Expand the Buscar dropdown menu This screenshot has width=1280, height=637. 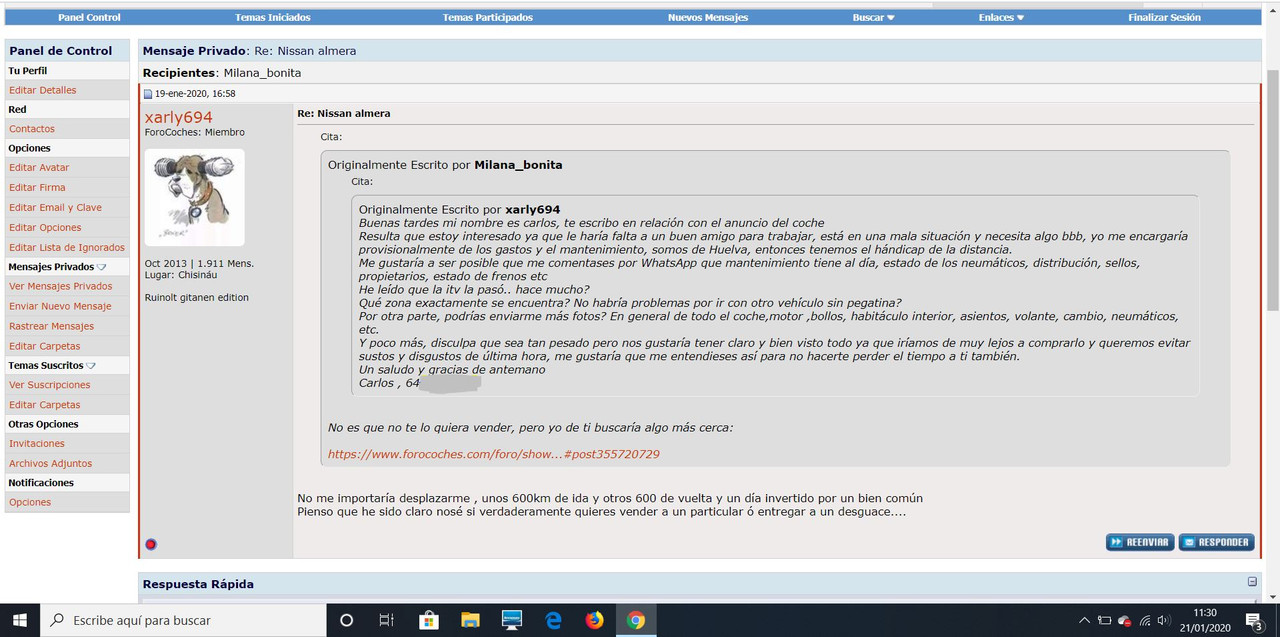[x=874, y=17]
